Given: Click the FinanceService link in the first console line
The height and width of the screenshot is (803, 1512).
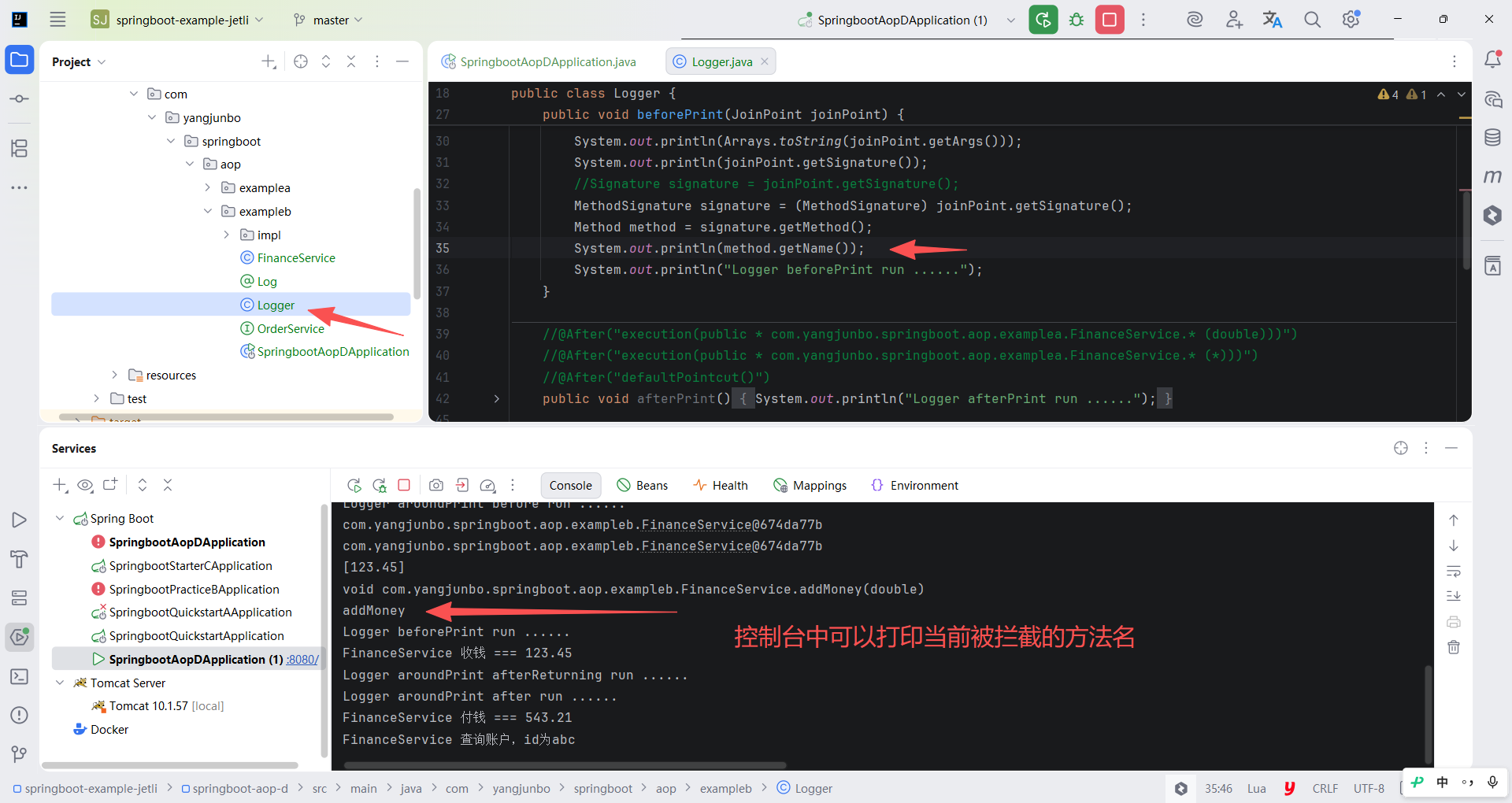Looking at the screenshot, I should [x=696, y=524].
